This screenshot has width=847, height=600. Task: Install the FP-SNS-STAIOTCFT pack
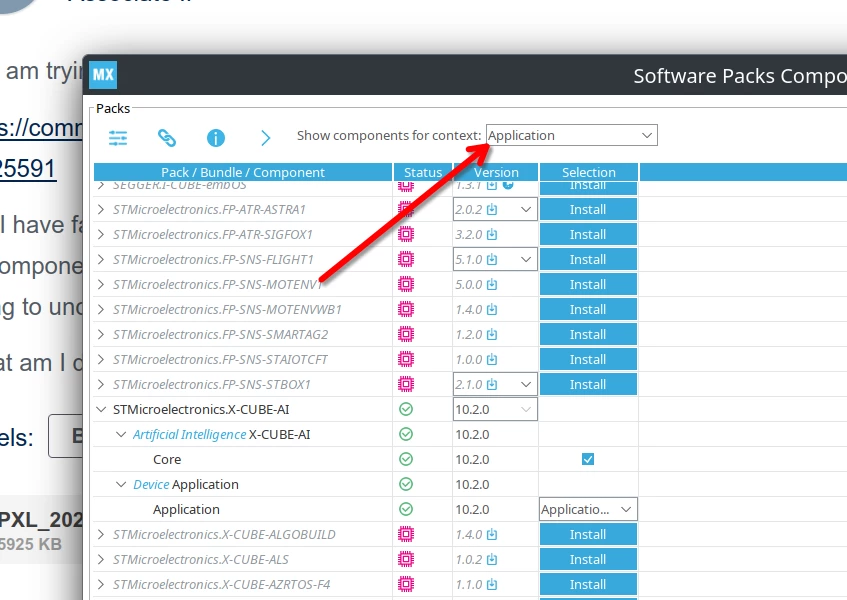[x=588, y=359]
